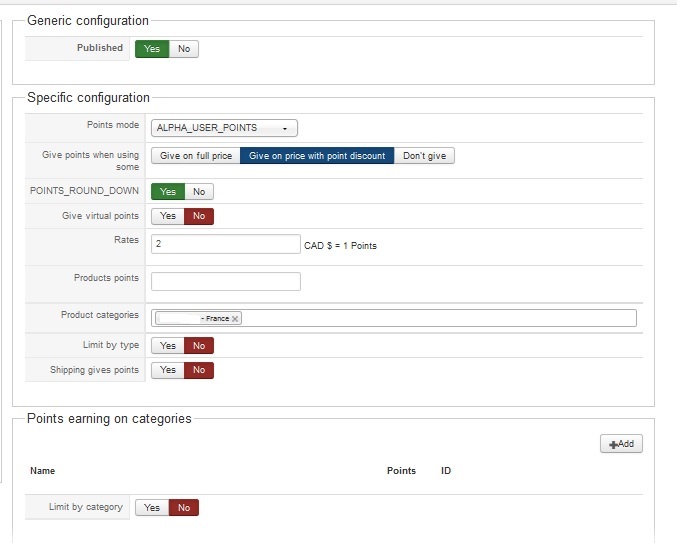
Task: Set Shipping gives points to No
Action: [x=199, y=370]
